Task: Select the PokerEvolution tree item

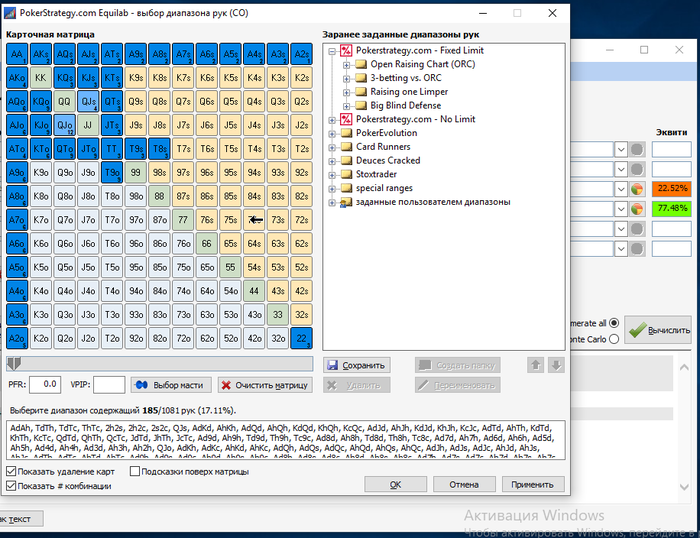Action: [x=387, y=133]
